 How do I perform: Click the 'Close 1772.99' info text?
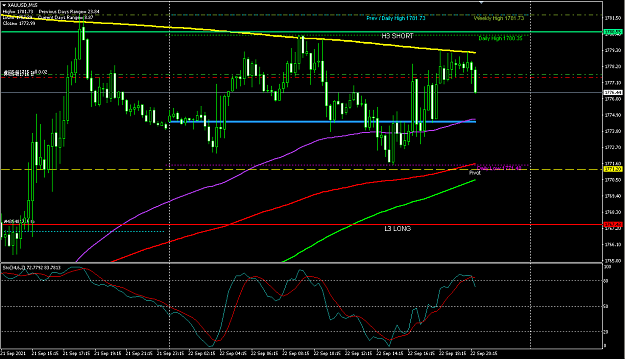19,23
